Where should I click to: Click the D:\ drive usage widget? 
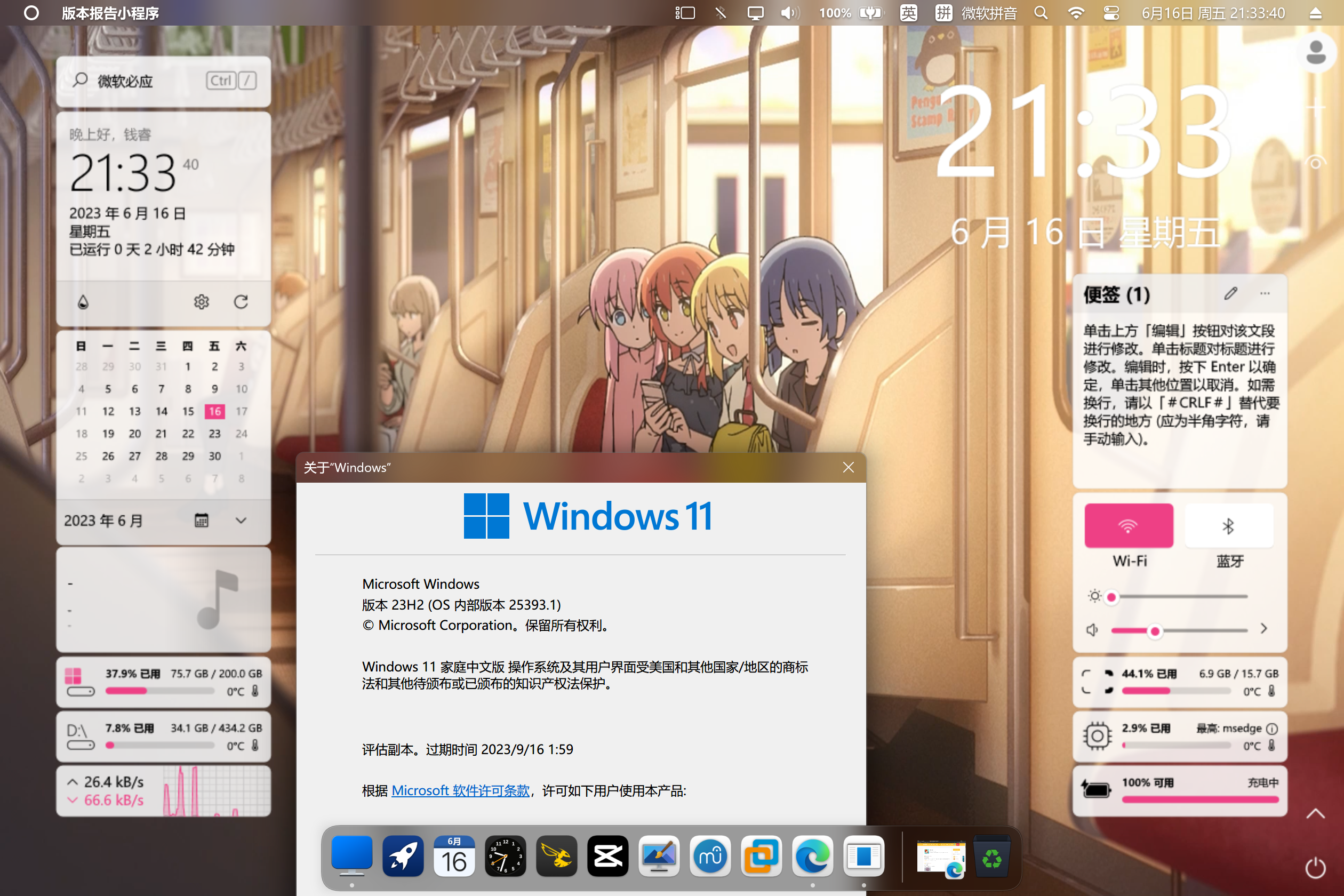click(163, 737)
